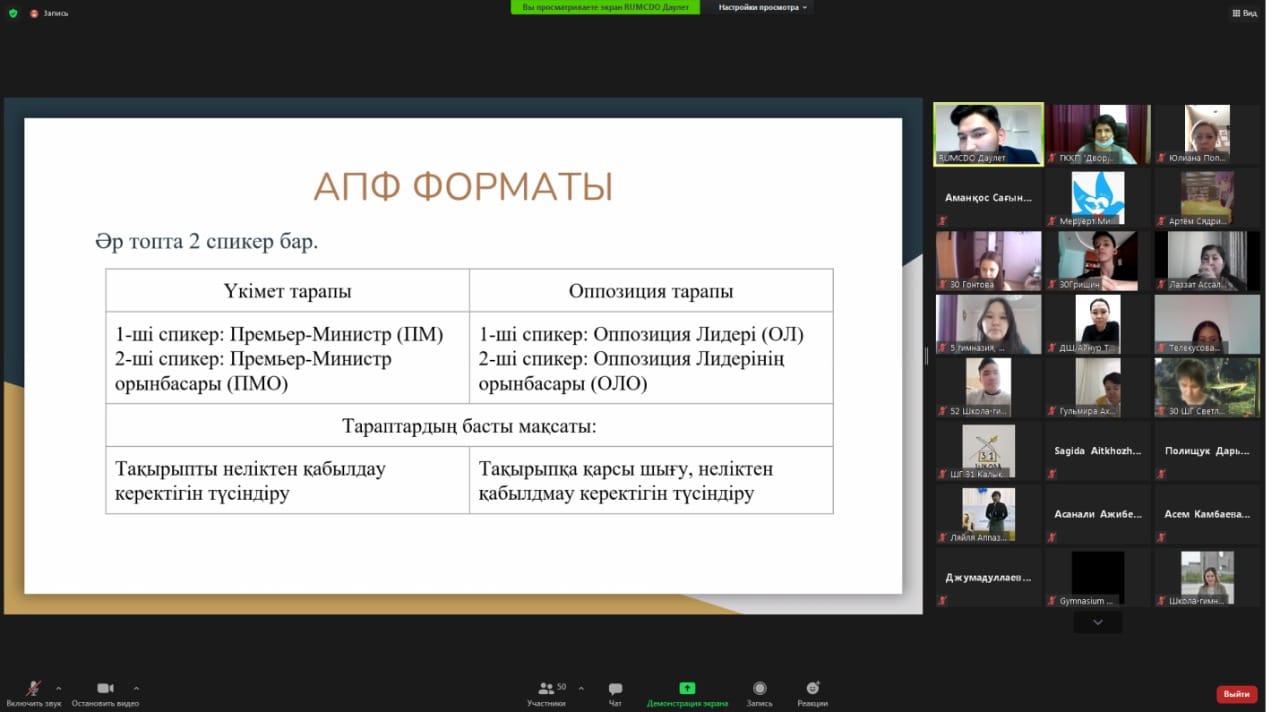Toggle the bottom toolbar Запись record button
Image resolution: width=1280 pixels, height=712 pixels.
(x=759, y=689)
